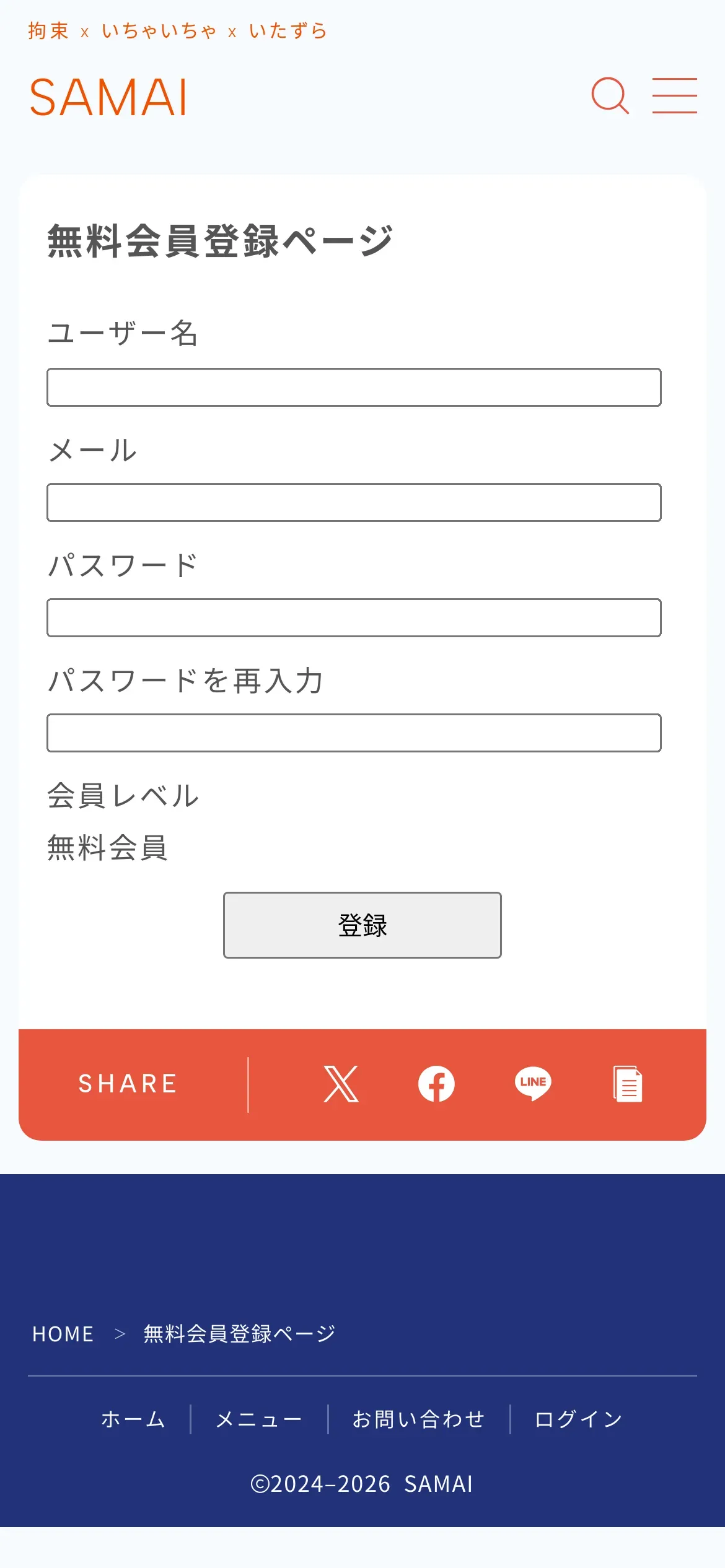Click the 無料会員登録ページ heading
This screenshot has height=1568, width=725.
[221, 241]
